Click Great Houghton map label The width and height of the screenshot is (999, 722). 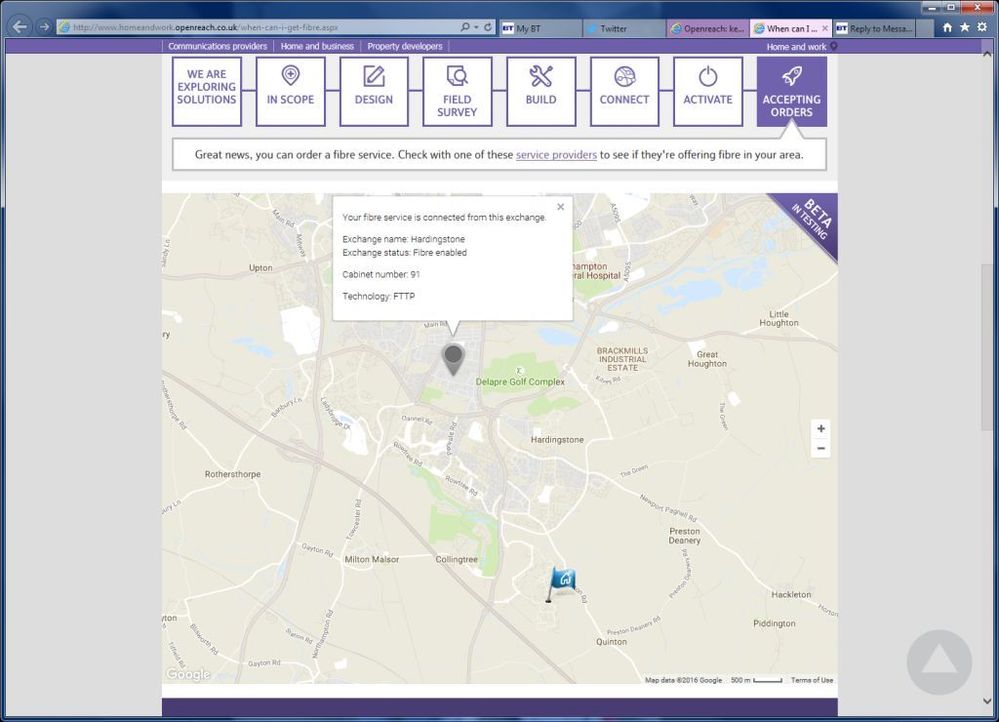tap(707, 359)
